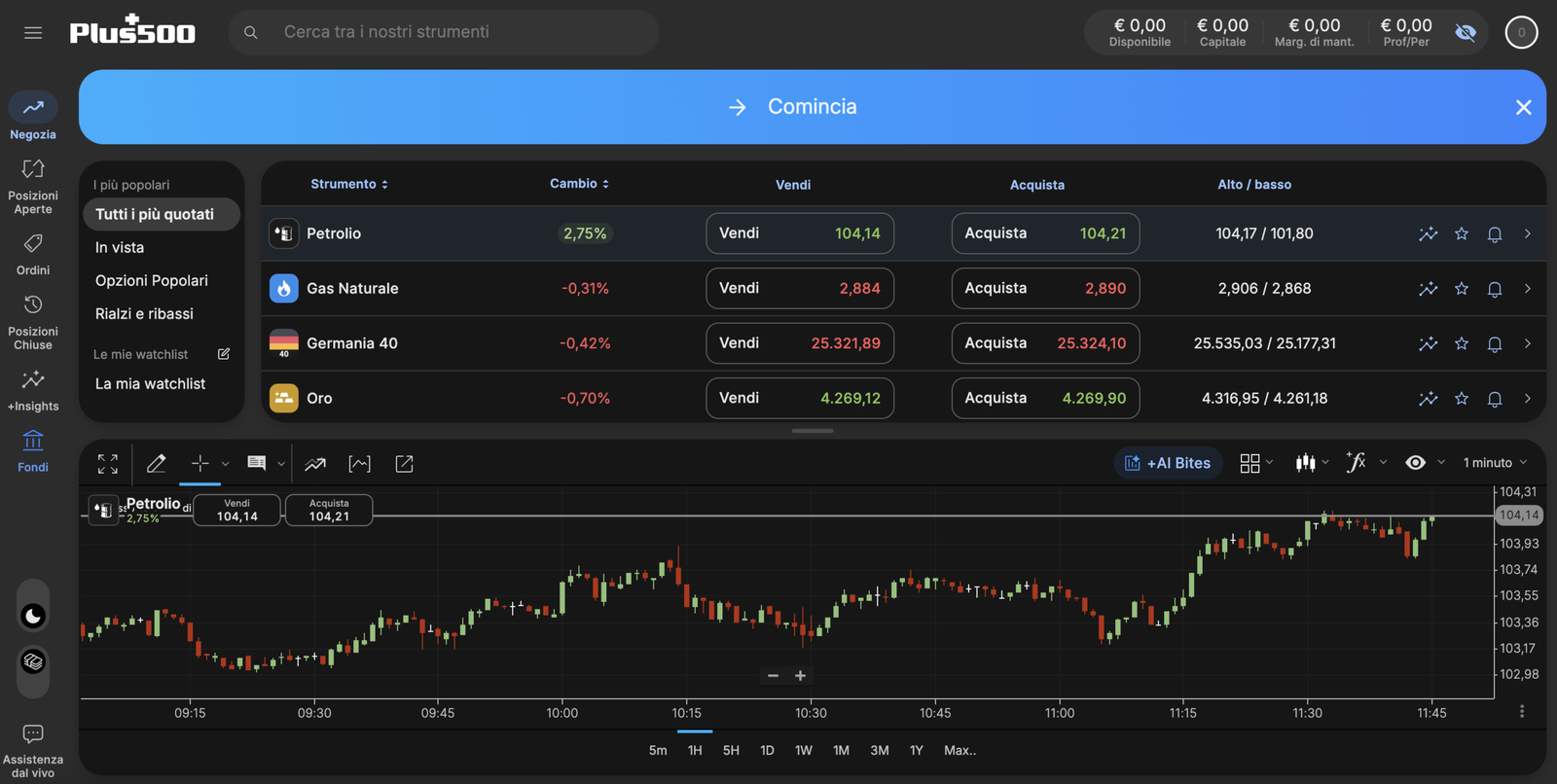Open the insights sparkle icon for Gas Naturale
The height and width of the screenshot is (784, 1557).
coord(1428,289)
